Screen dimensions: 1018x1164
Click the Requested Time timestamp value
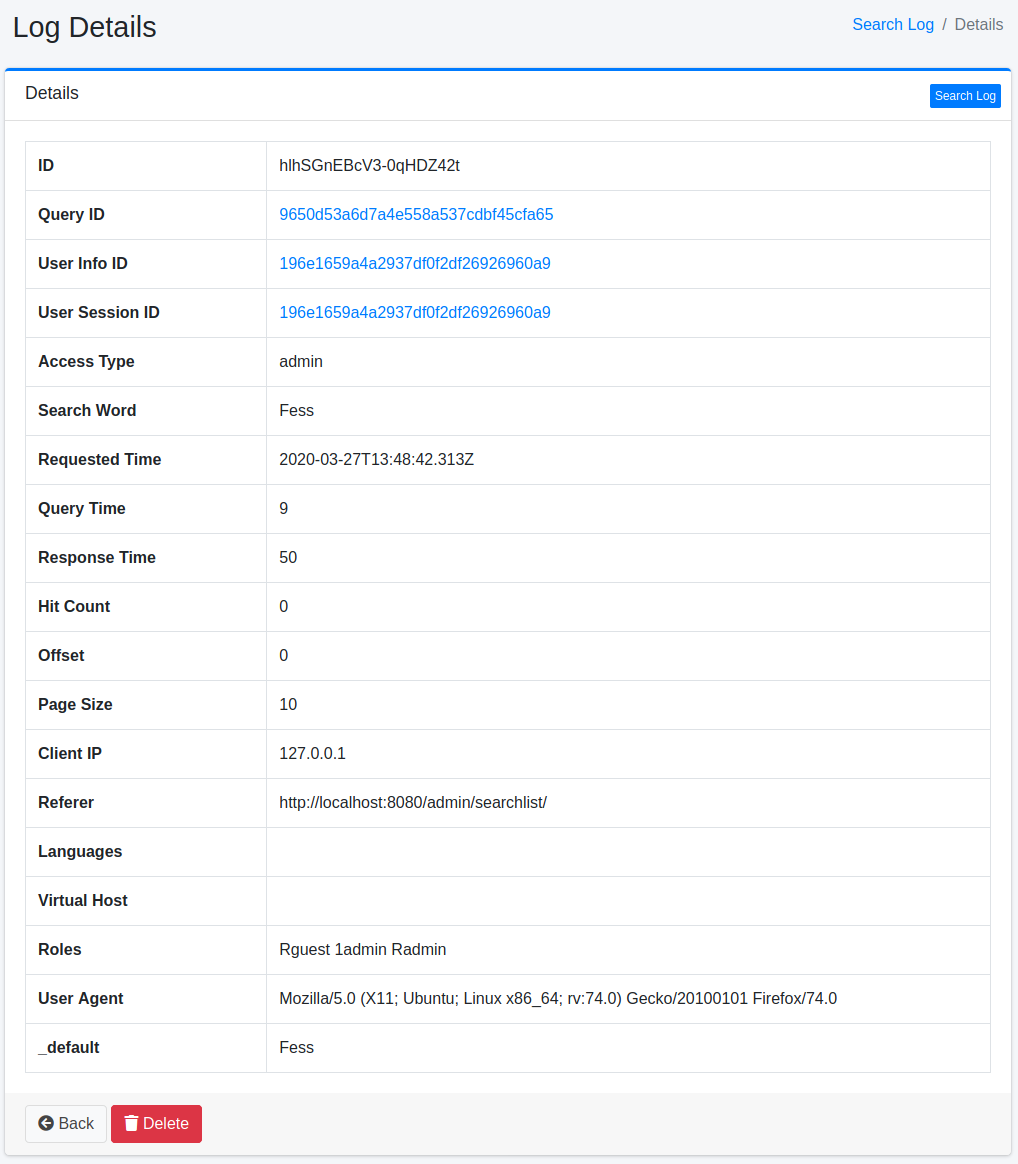click(376, 459)
